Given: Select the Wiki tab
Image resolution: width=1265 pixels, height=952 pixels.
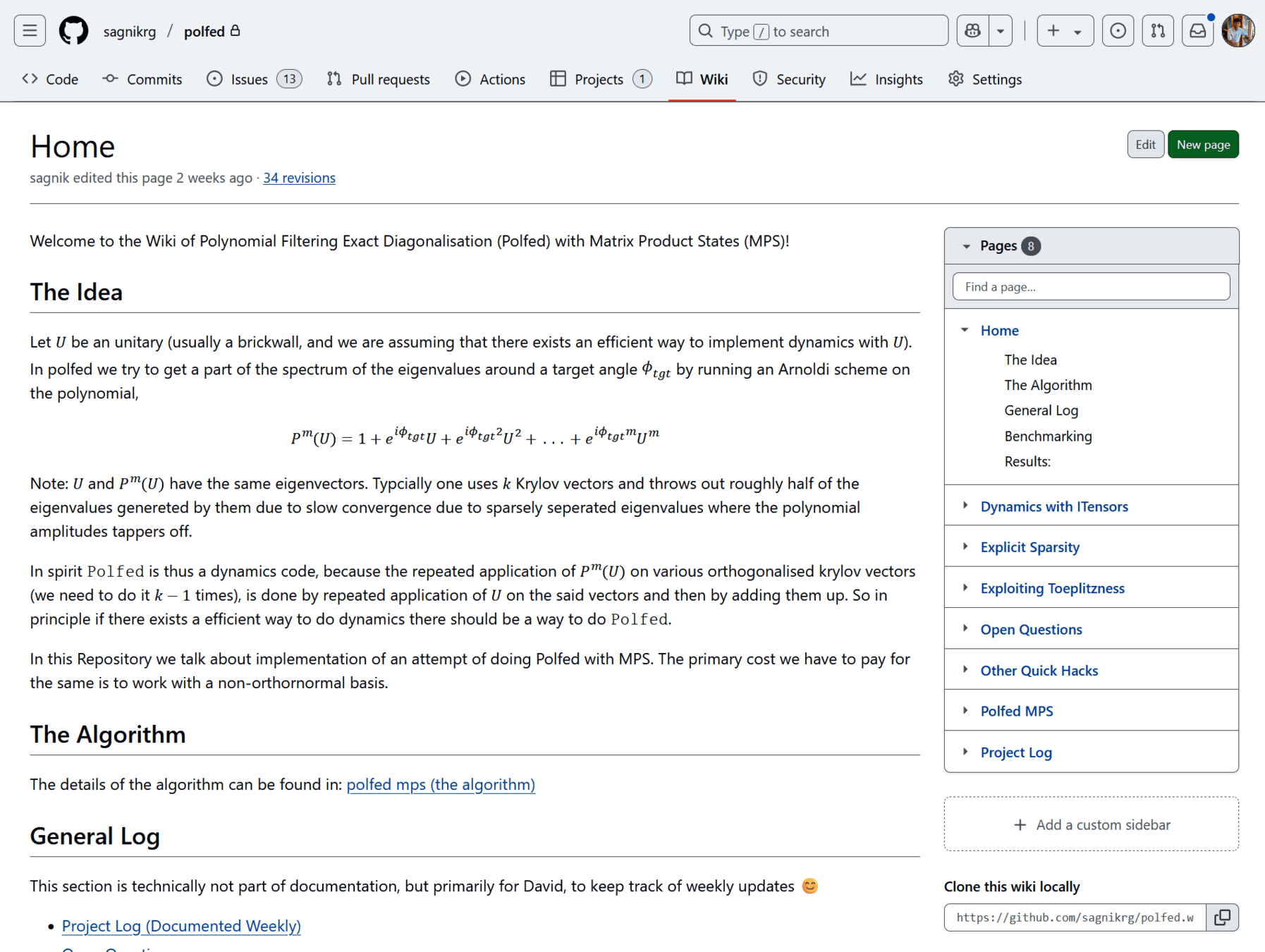Looking at the screenshot, I should tap(702, 79).
